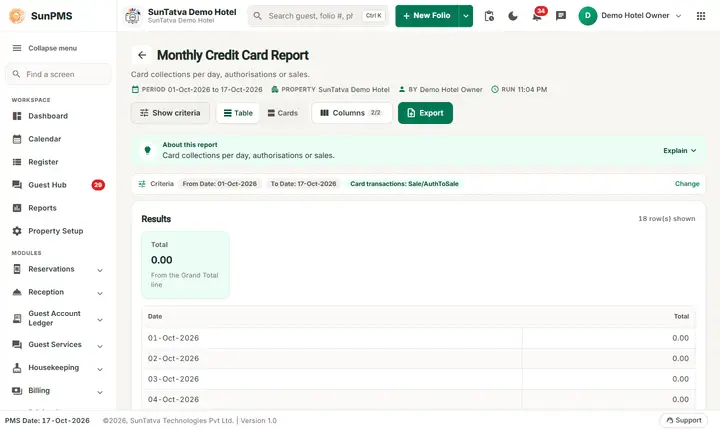
Task: Toggle dark mode moon icon
Action: [513, 16]
